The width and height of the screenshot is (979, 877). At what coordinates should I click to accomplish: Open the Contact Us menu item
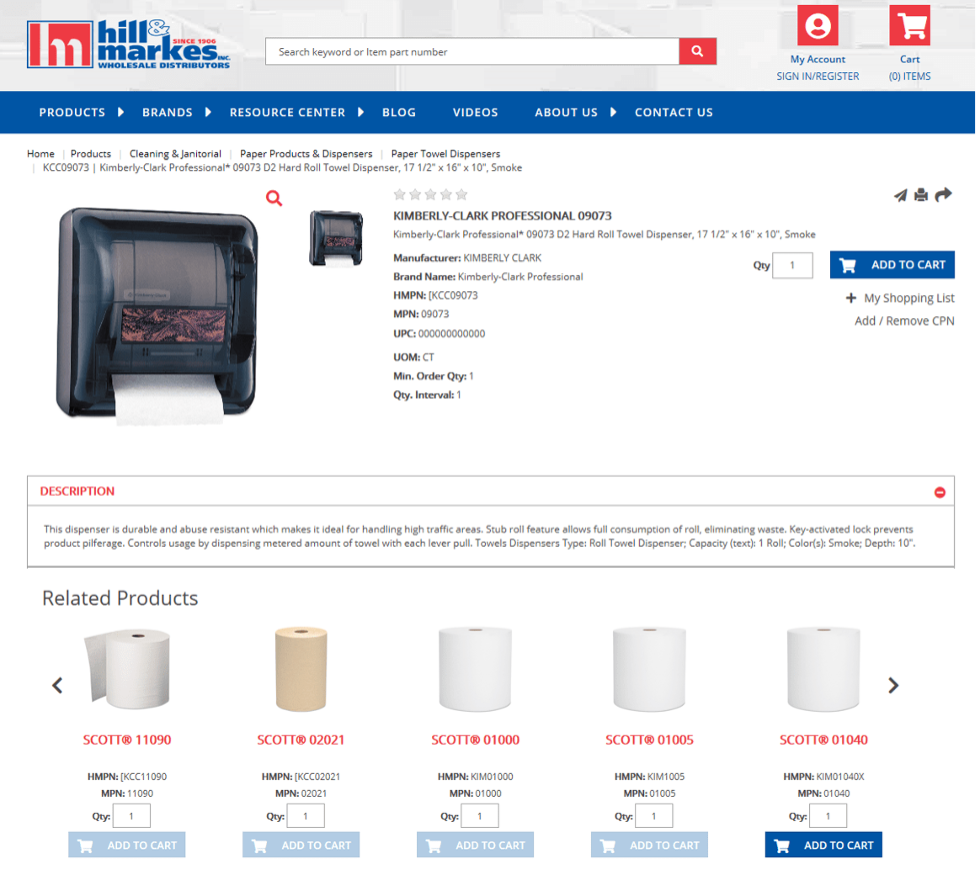click(x=676, y=112)
